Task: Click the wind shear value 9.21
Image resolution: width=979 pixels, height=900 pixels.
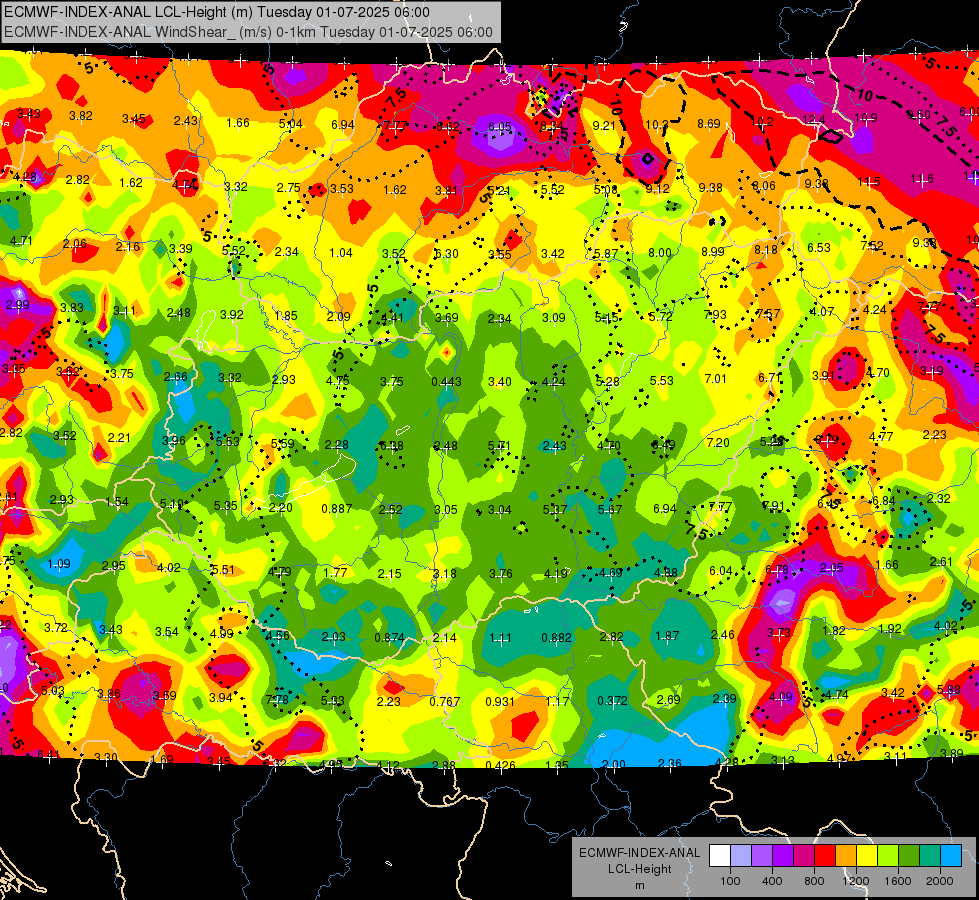Action: (x=604, y=126)
